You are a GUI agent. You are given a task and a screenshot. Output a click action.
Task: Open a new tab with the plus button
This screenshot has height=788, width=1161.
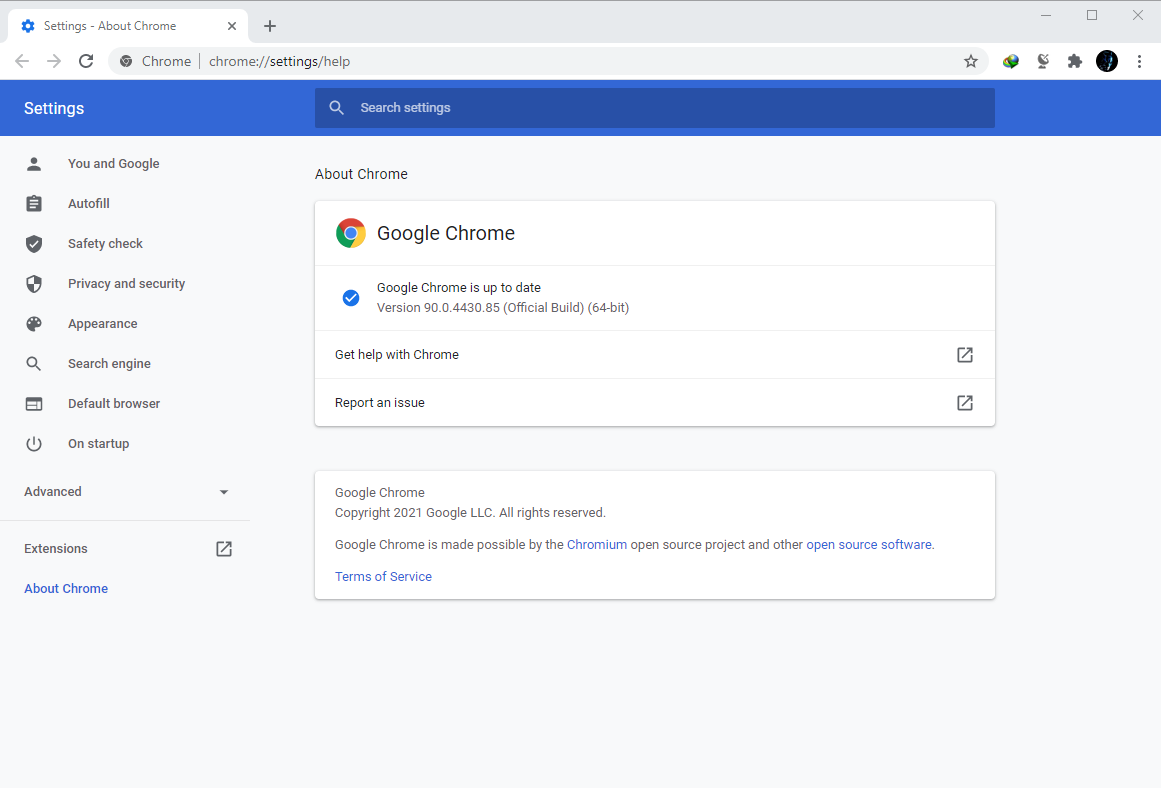[x=270, y=26]
